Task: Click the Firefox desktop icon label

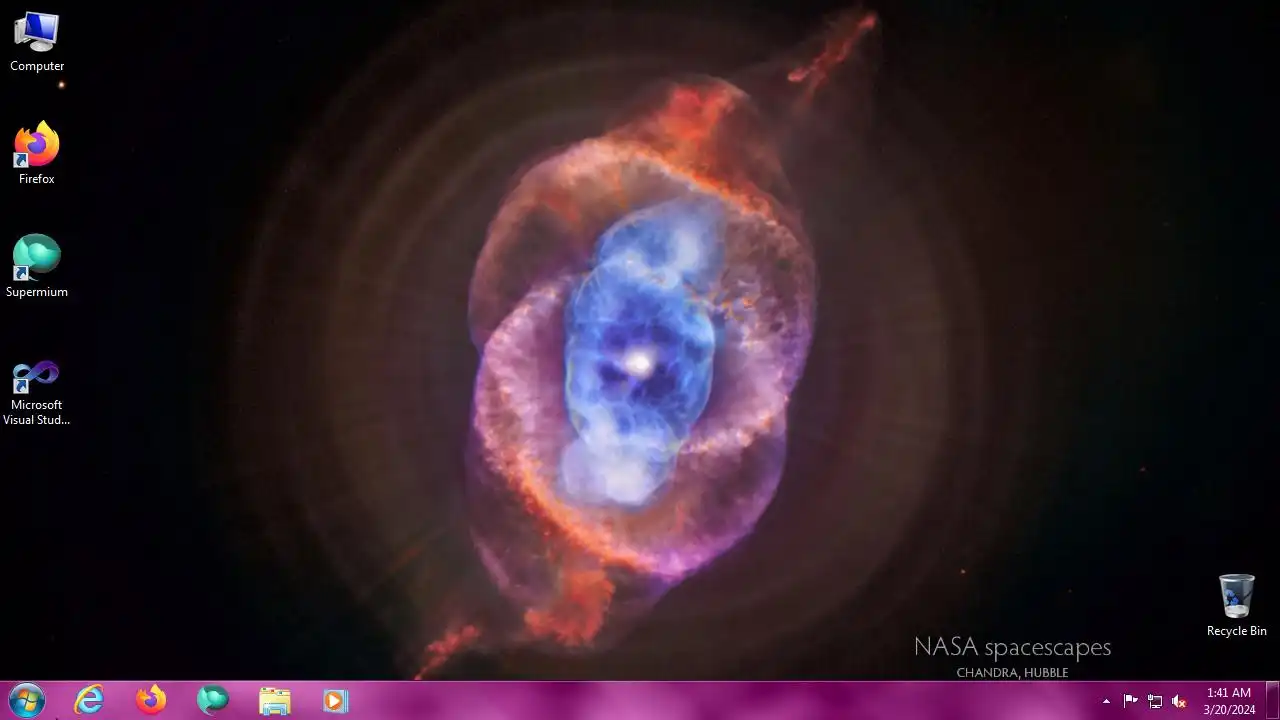Action: (x=37, y=179)
